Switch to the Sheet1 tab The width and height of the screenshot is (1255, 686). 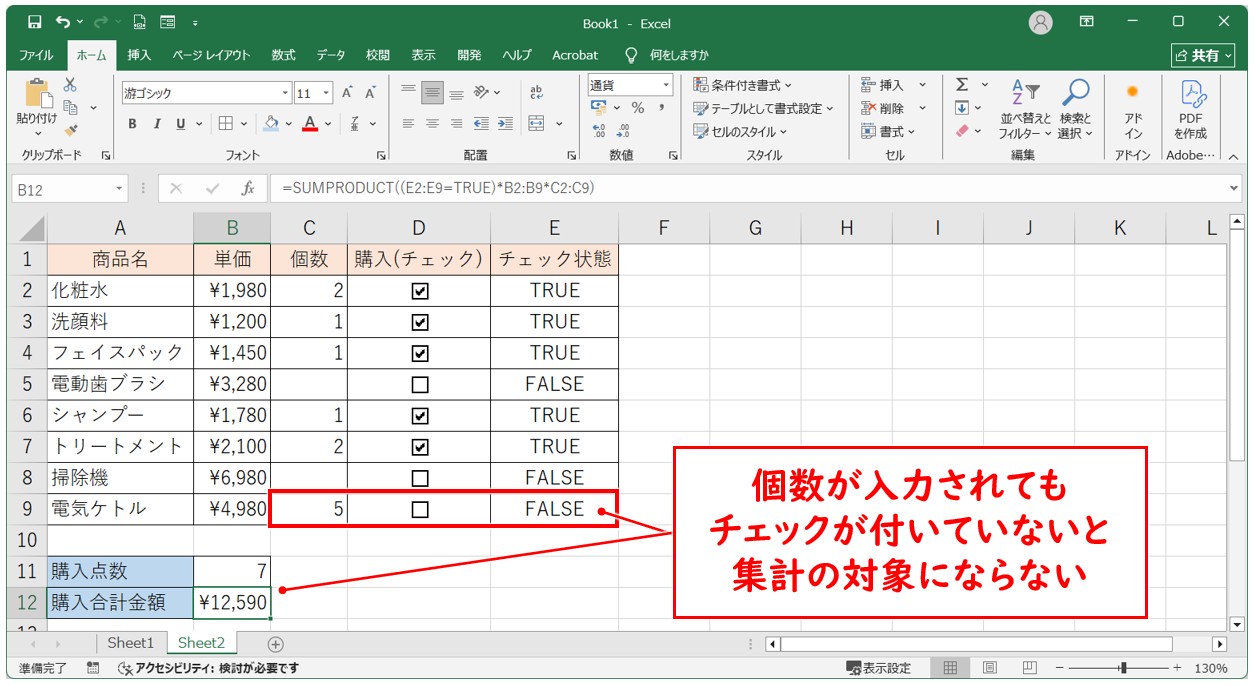tap(131, 643)
